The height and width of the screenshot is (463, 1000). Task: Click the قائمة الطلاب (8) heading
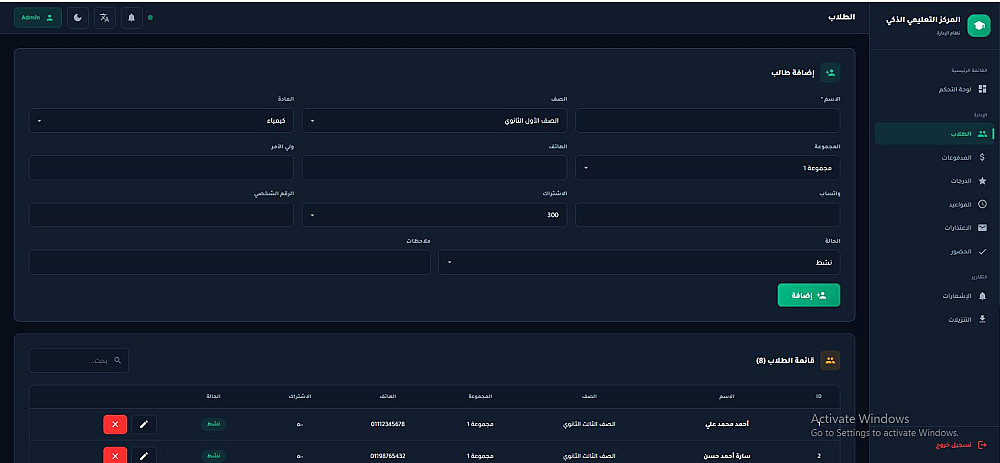tap(785, 360)
